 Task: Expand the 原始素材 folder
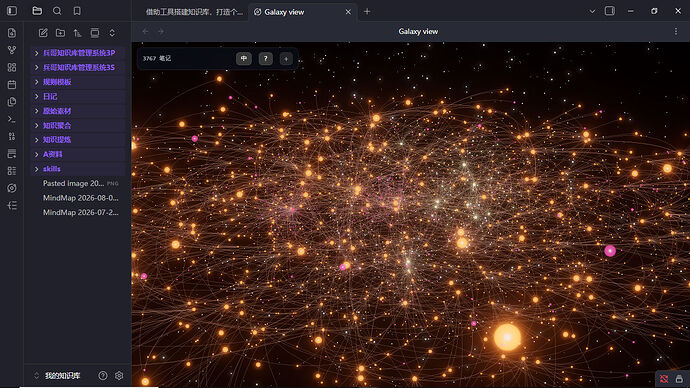(77, 111)
